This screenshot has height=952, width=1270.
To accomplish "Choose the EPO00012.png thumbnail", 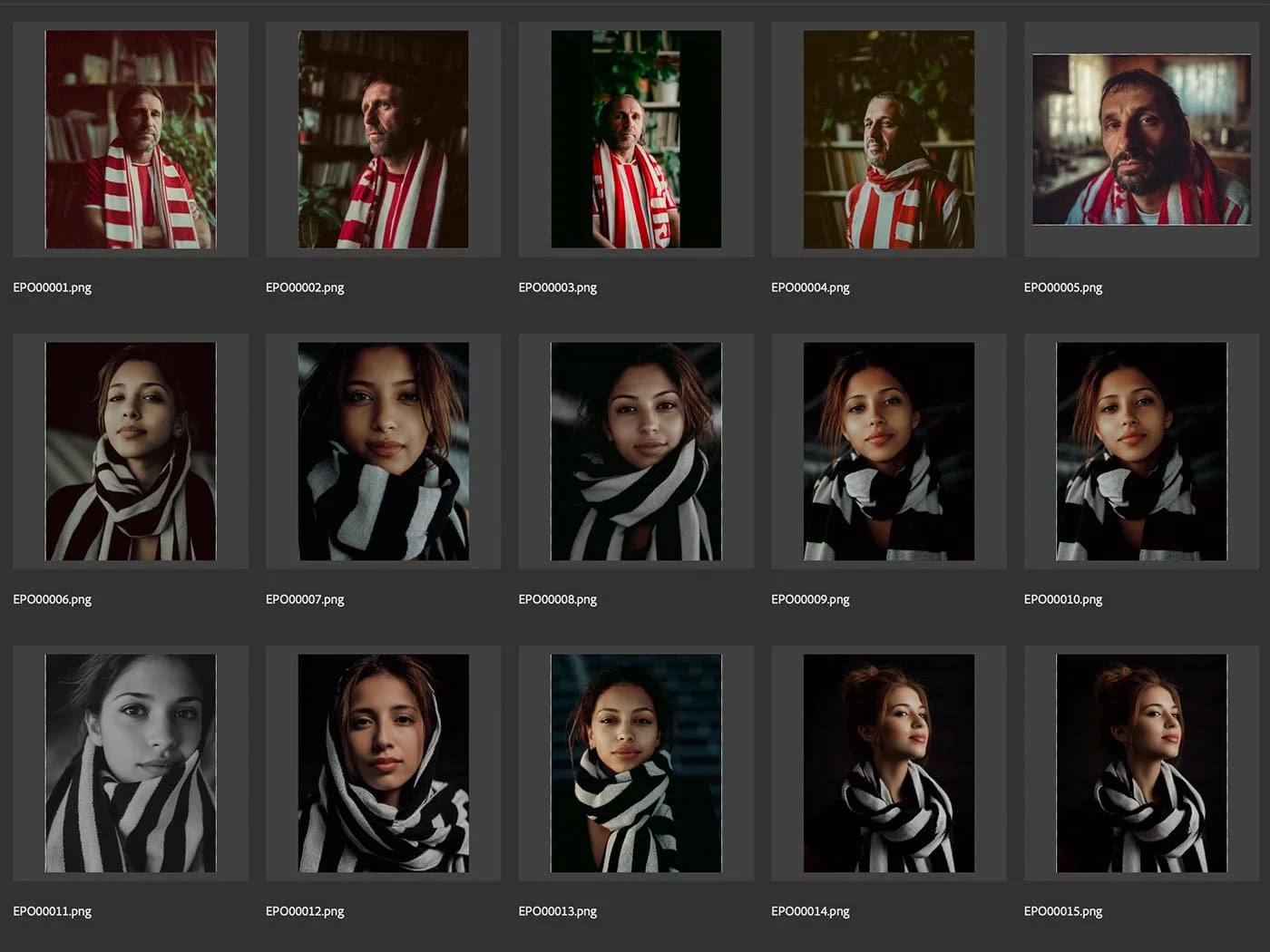I will (384, 763).
